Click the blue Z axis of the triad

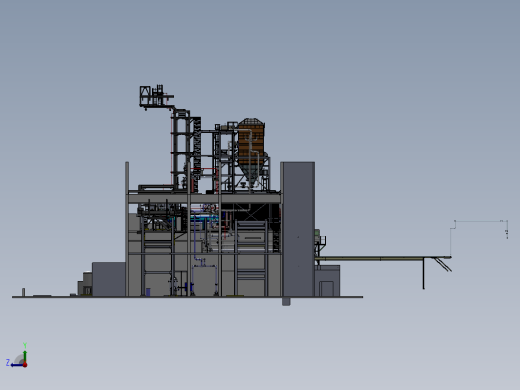(17, 365)
